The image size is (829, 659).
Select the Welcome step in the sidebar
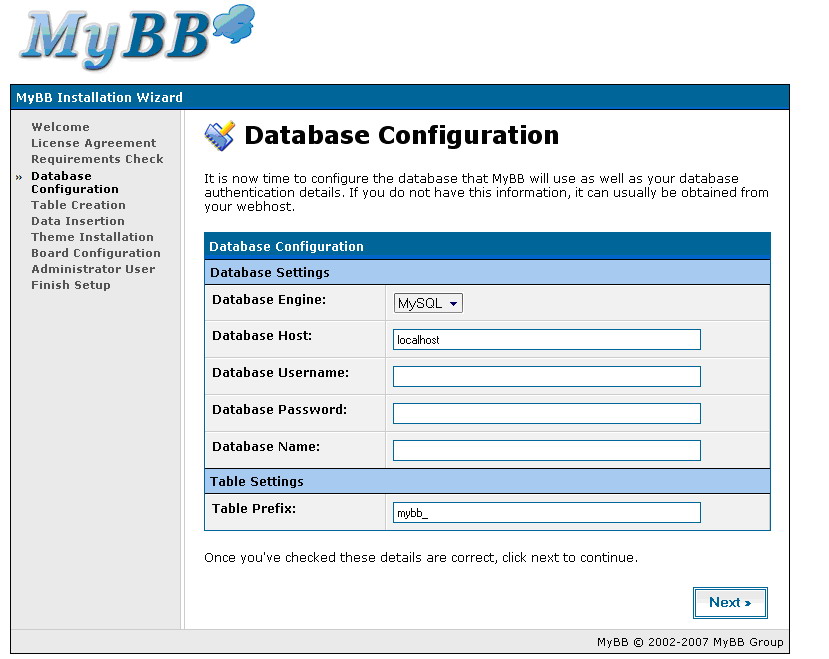click(60, 127)
